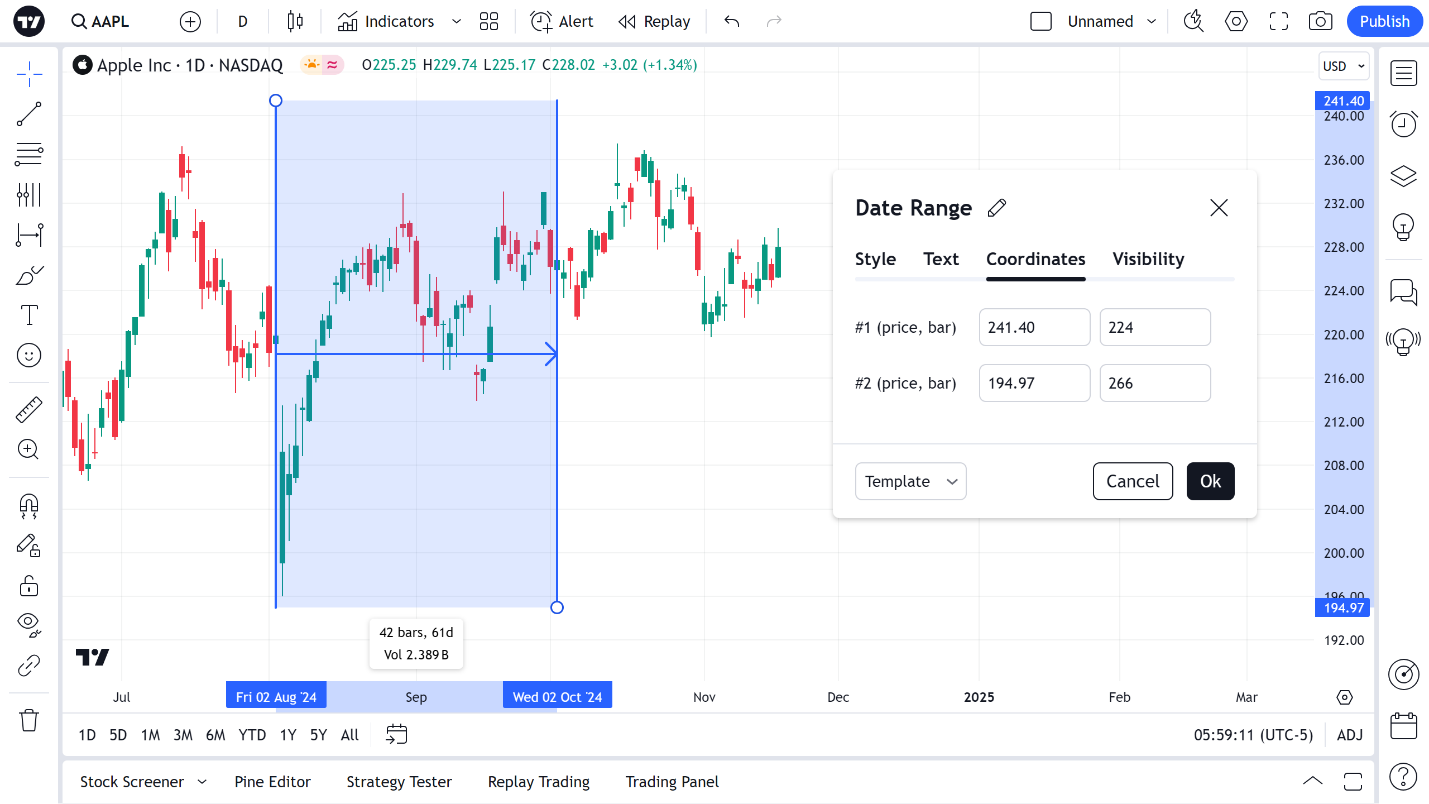Open the AAPL symbol search
The height and width of the screenshot is (804, 1429).
pos(100,21)
